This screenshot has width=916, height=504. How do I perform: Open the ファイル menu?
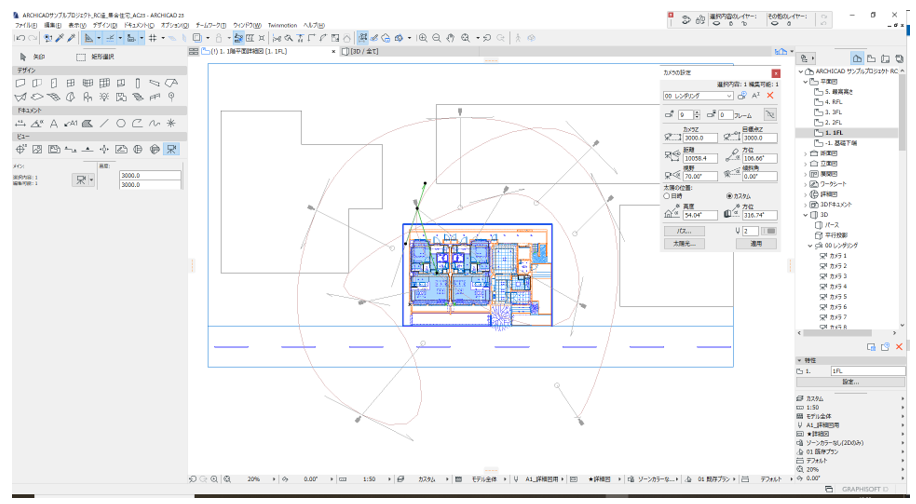coord(26,26)
